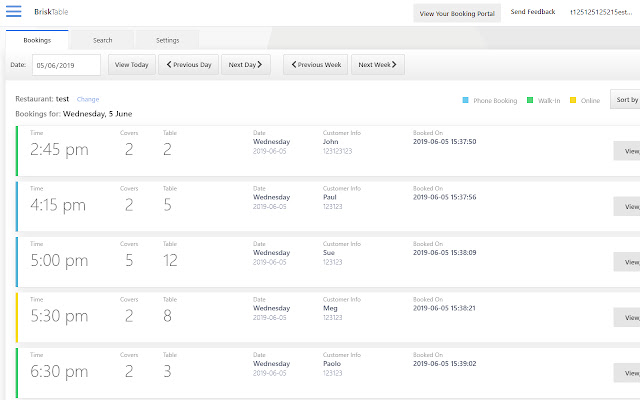Screen dimensions: 640x400
Task: Click the 5:00 pm booking time
Action: tap(59, 260)
